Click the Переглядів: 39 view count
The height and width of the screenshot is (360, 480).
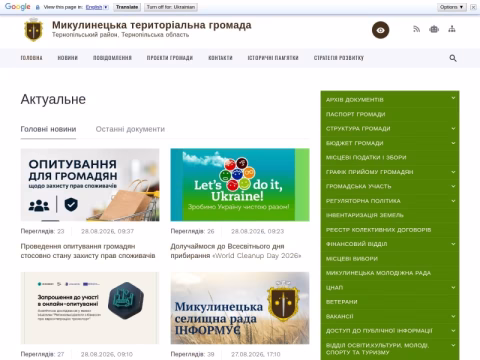(x=192, y=354)
